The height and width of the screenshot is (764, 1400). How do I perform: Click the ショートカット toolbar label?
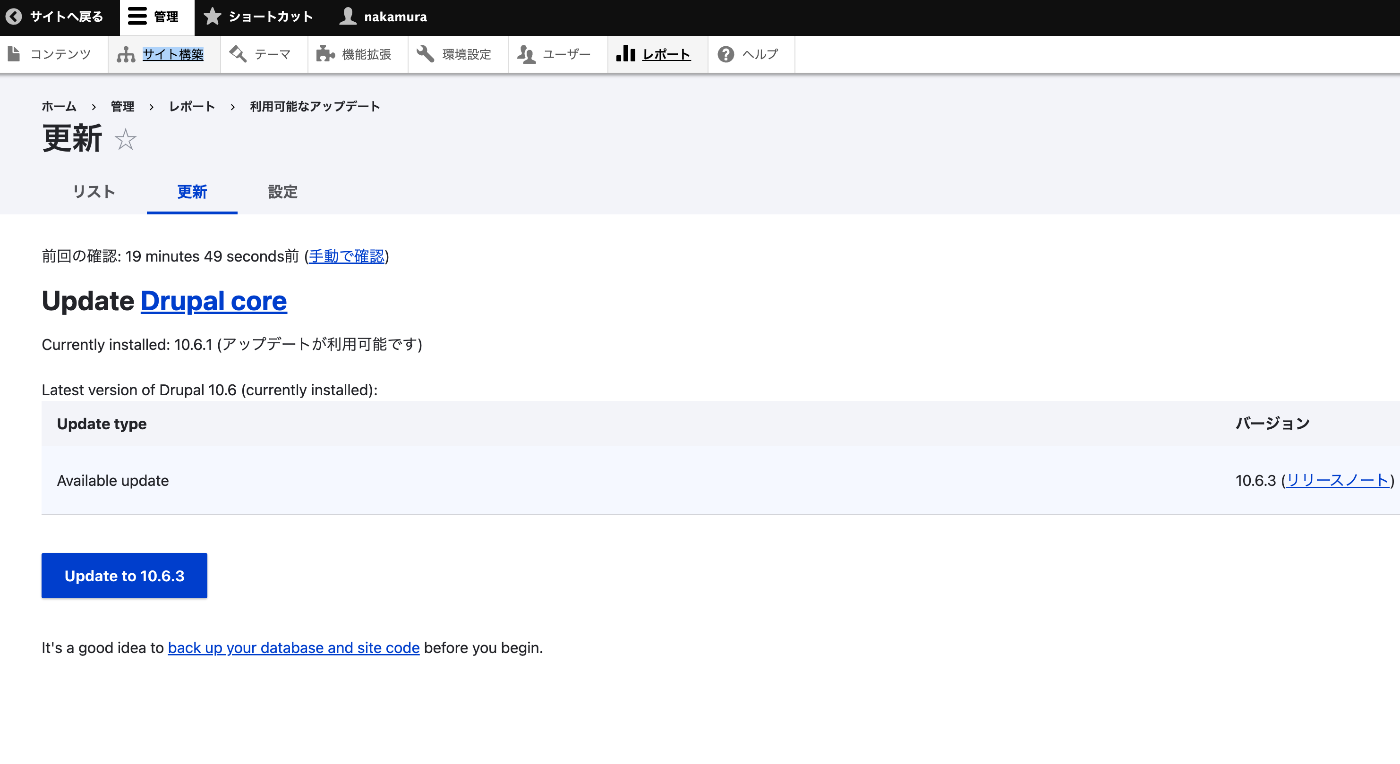point(271,17)
